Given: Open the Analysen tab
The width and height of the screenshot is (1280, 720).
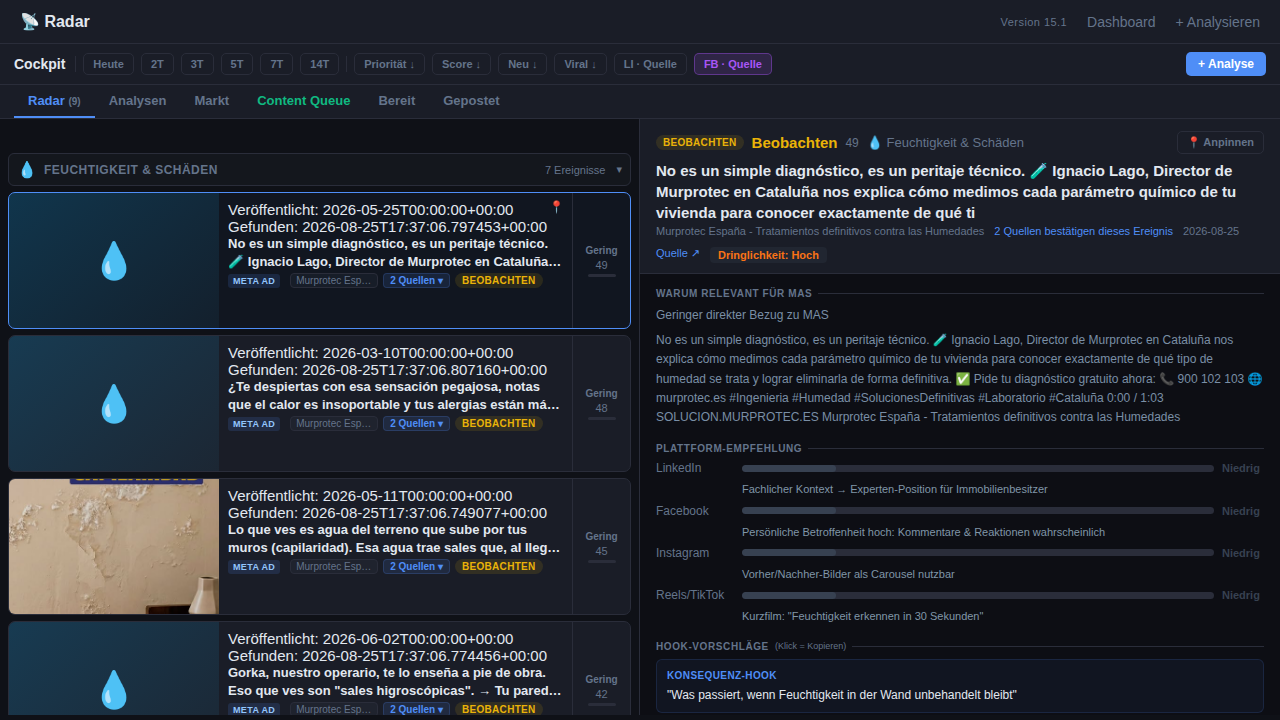Looking at the screenshot, I should tap(138, 101).
